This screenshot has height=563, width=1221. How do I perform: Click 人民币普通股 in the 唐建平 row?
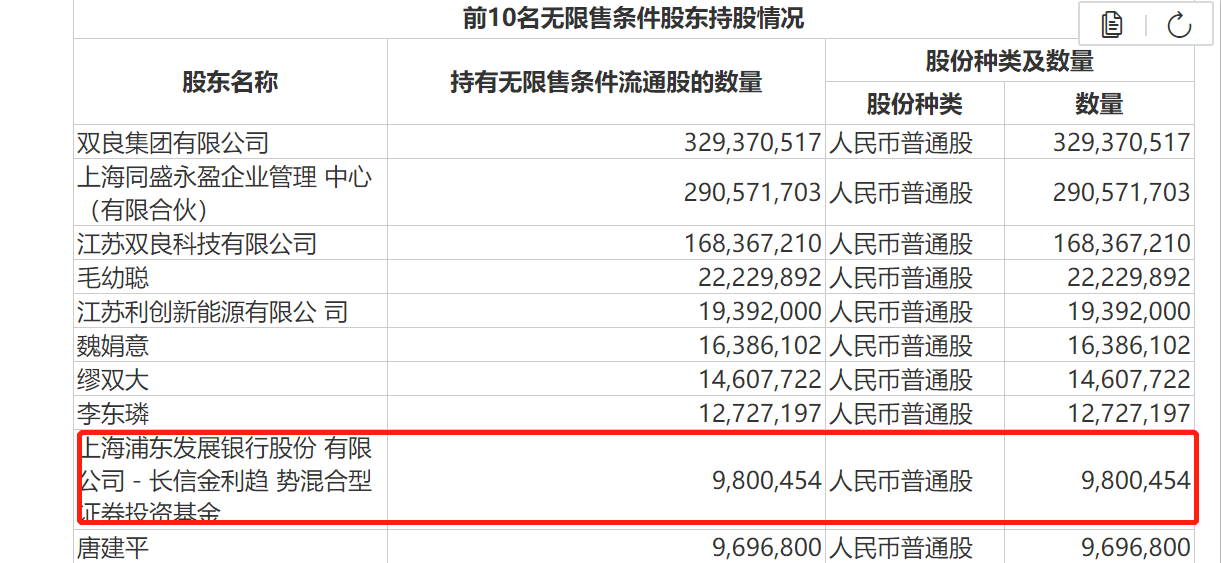(x=900, y=548)
